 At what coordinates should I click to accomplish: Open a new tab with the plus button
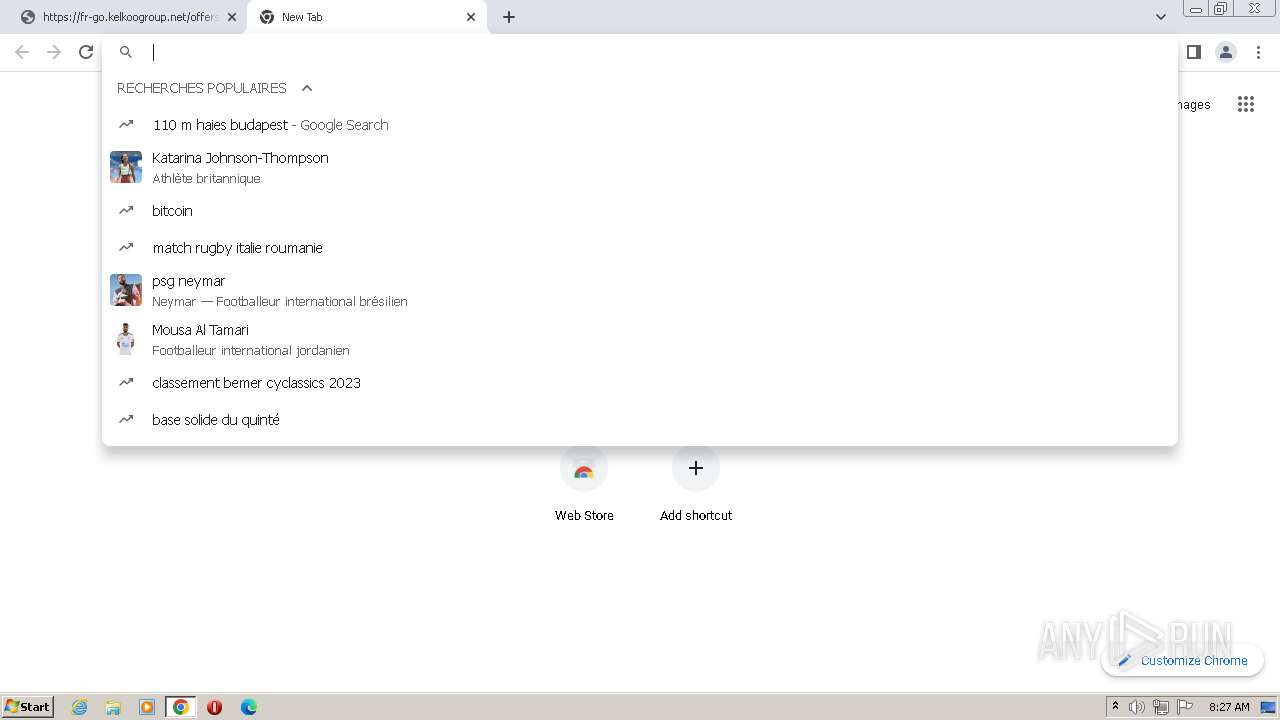pos(509,17)
